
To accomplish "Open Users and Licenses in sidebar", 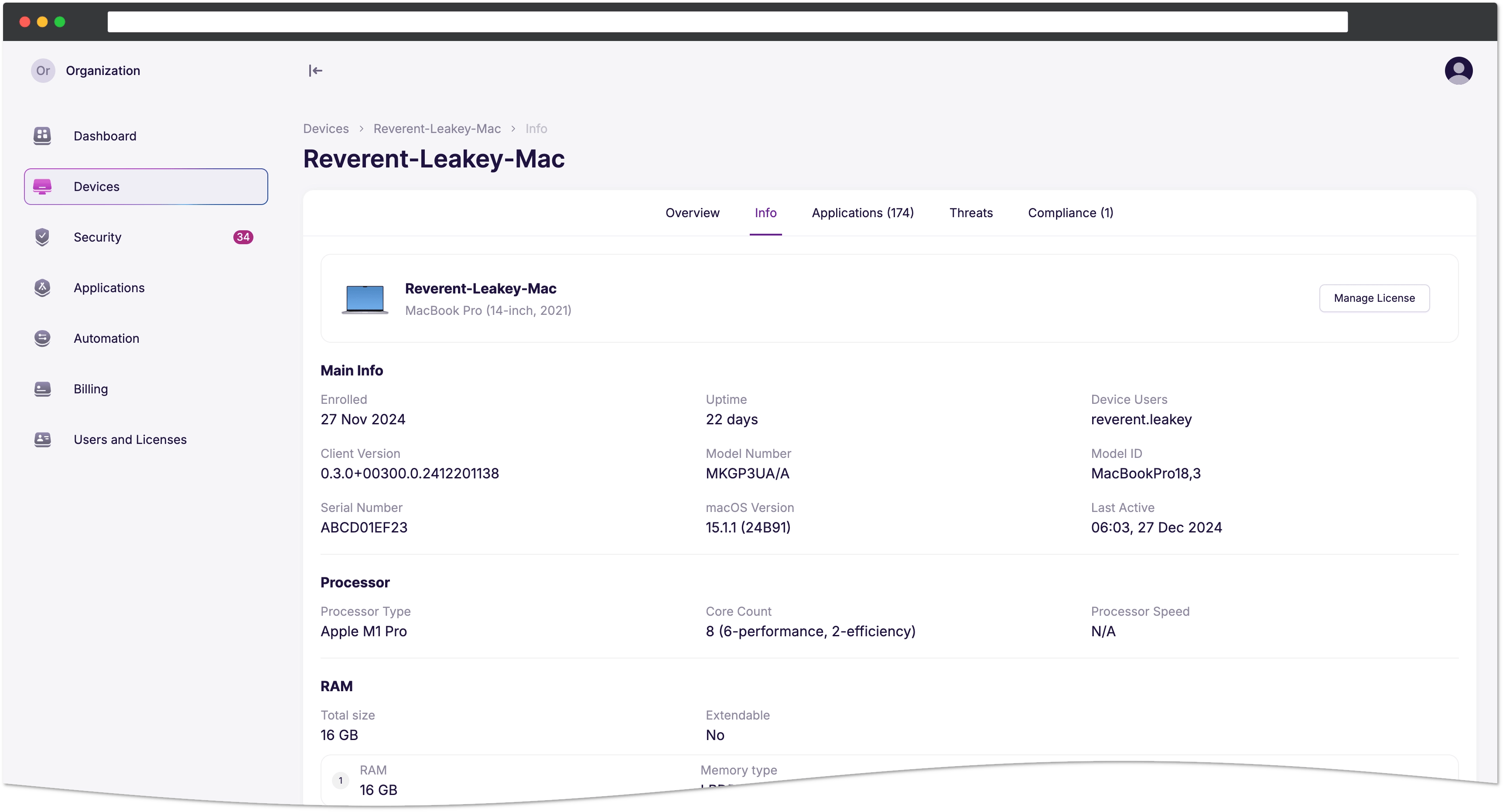I will pyautogui.click(x=146, y=439).
